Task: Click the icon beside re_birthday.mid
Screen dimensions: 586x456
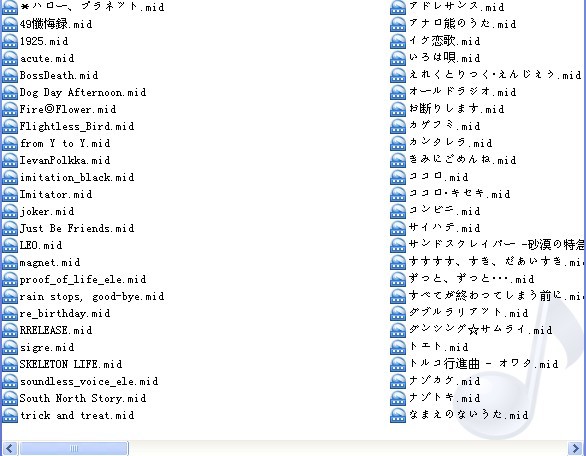Action: [10, 313]
